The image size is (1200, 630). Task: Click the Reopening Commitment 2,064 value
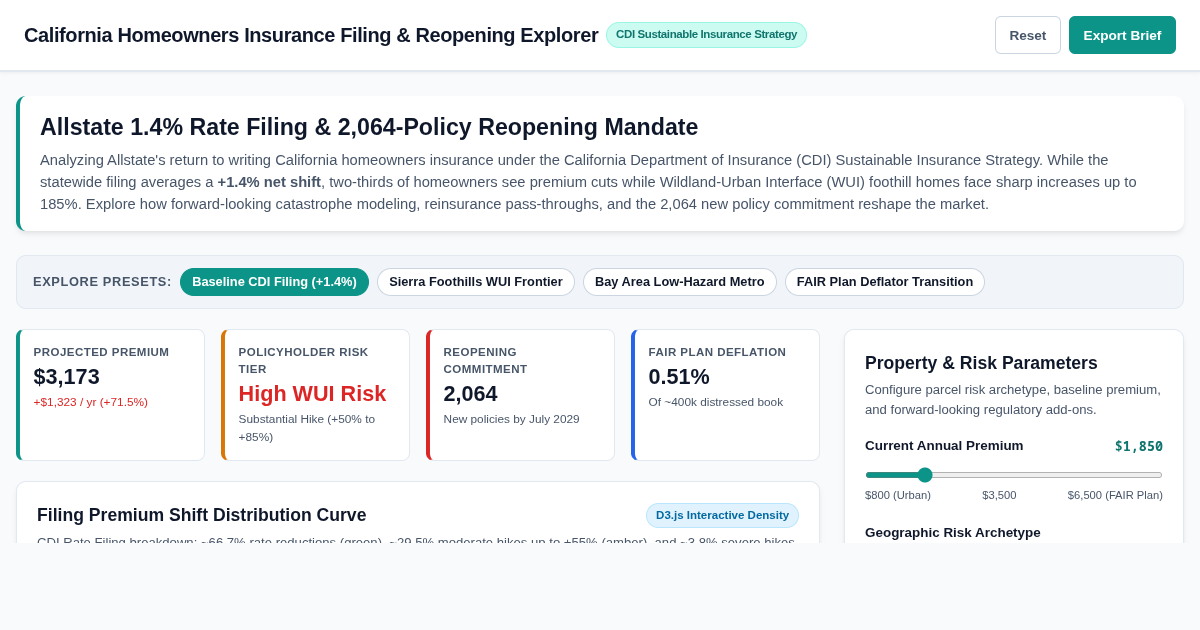[x=470, y=394]
